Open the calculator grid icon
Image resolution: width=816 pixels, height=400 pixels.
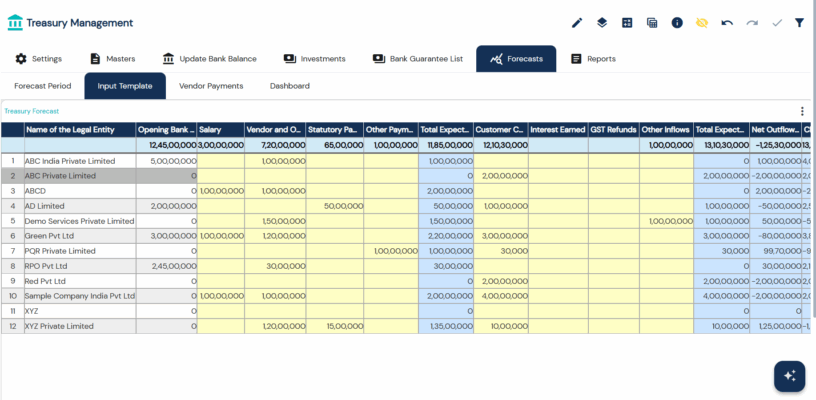[627, 22]
